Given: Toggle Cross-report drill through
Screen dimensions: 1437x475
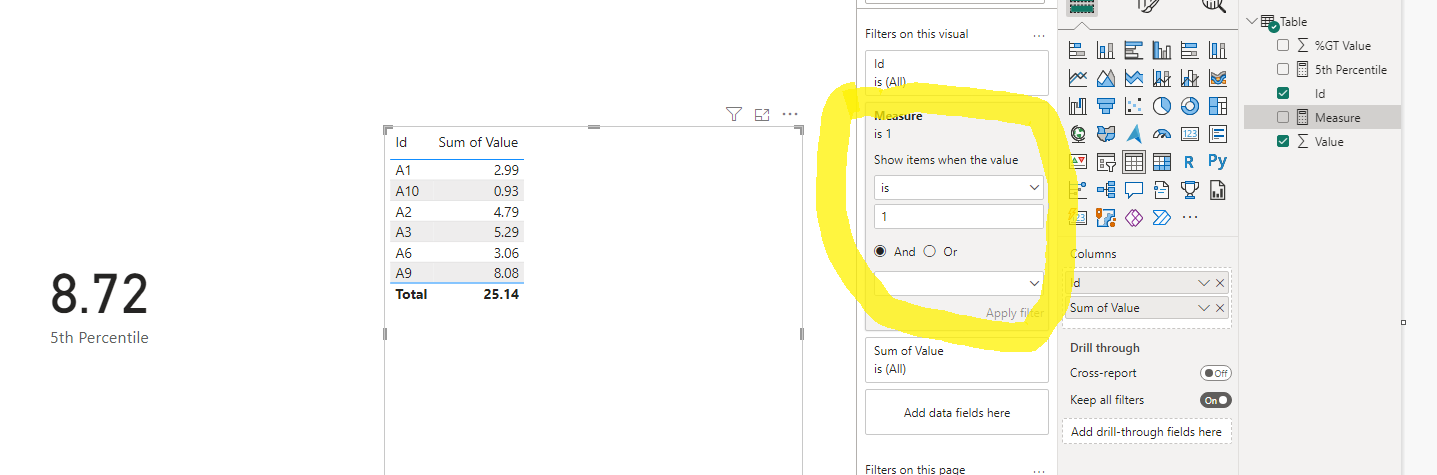Looking at the screenshot, I should pos(1216,373).
